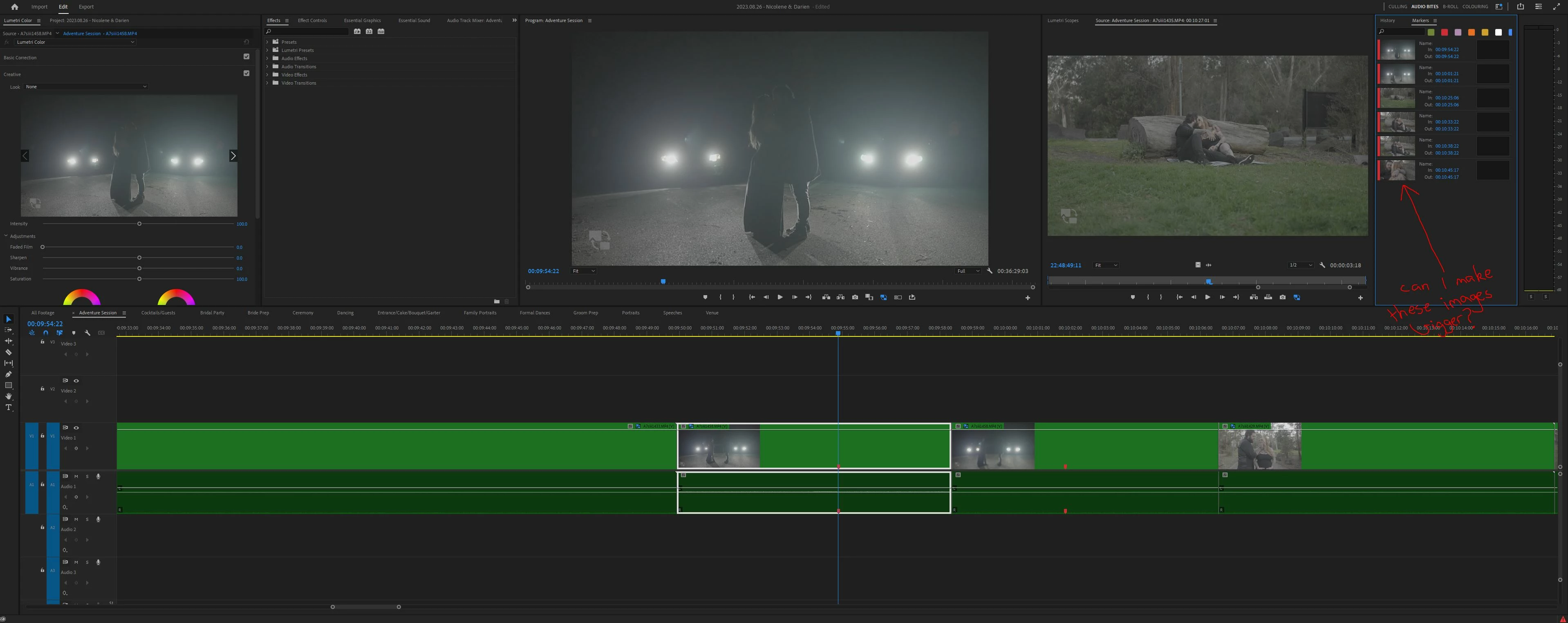Screen dimensions: 1568x623
Task: Toggle the Snap magnet in the timeline
Action: click(46, 333)
